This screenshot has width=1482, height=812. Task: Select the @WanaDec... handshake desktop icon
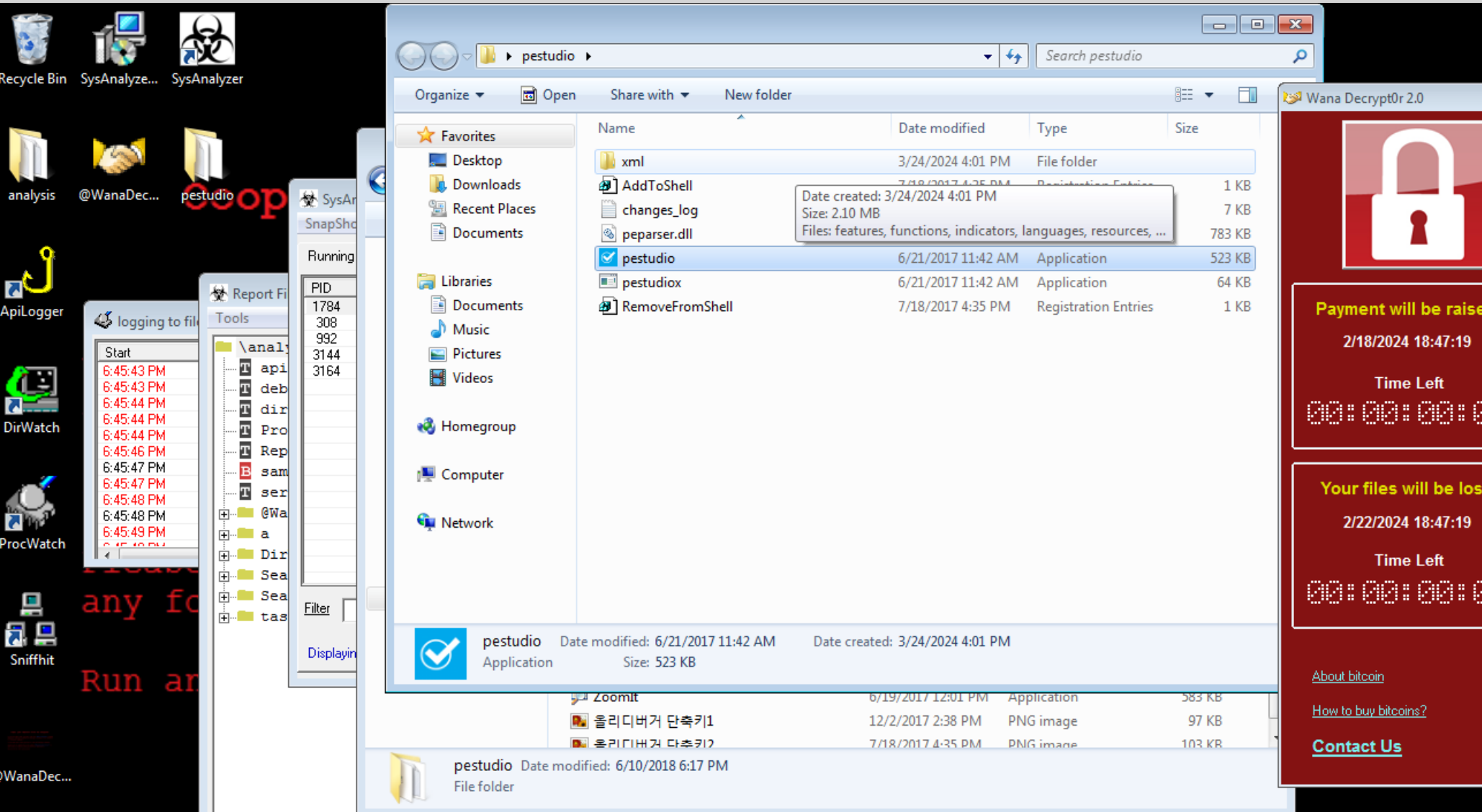tap(119, 165)
